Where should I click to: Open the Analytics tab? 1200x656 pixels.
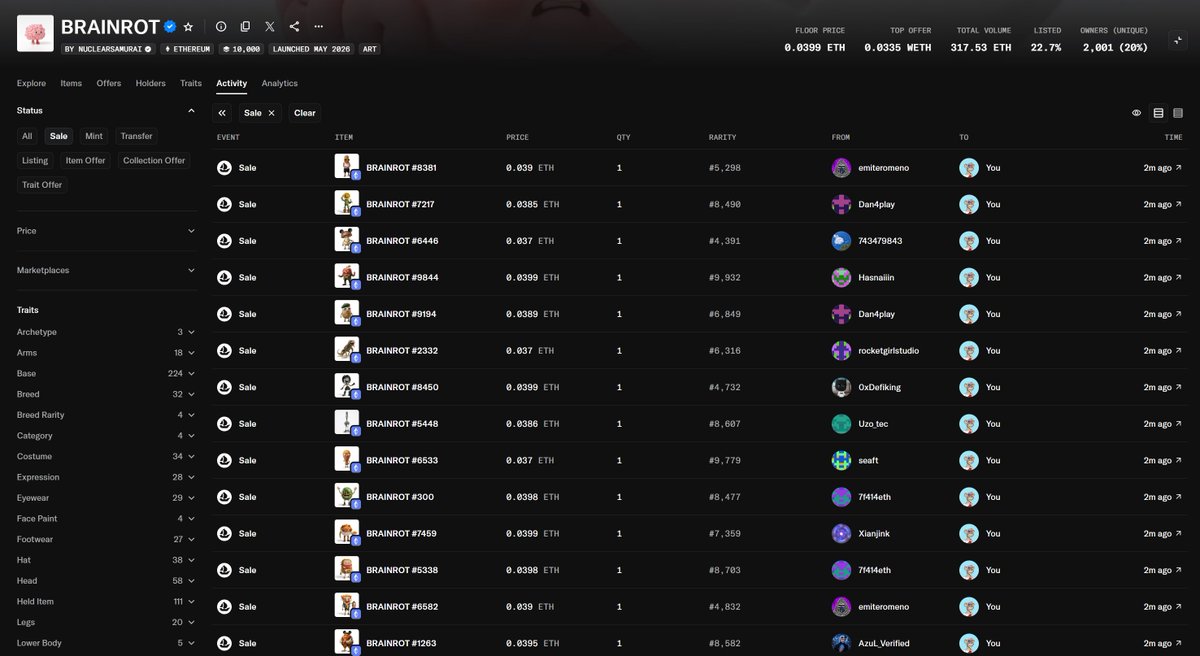[x=280, y=83]
